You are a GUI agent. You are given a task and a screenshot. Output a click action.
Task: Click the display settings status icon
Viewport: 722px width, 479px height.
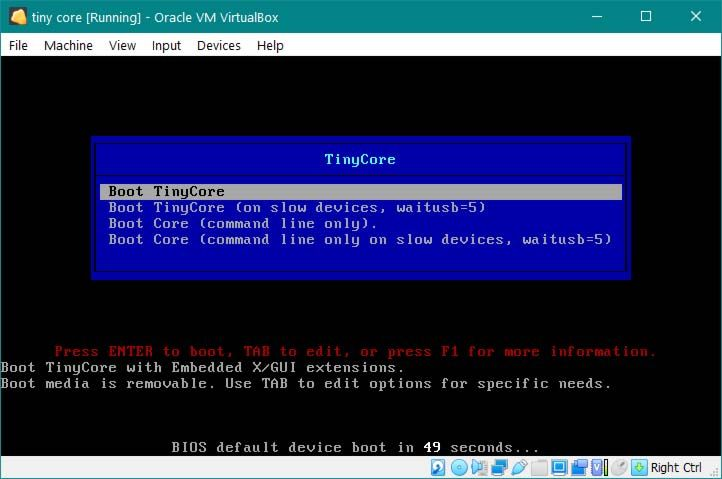(x=559, y=467)
